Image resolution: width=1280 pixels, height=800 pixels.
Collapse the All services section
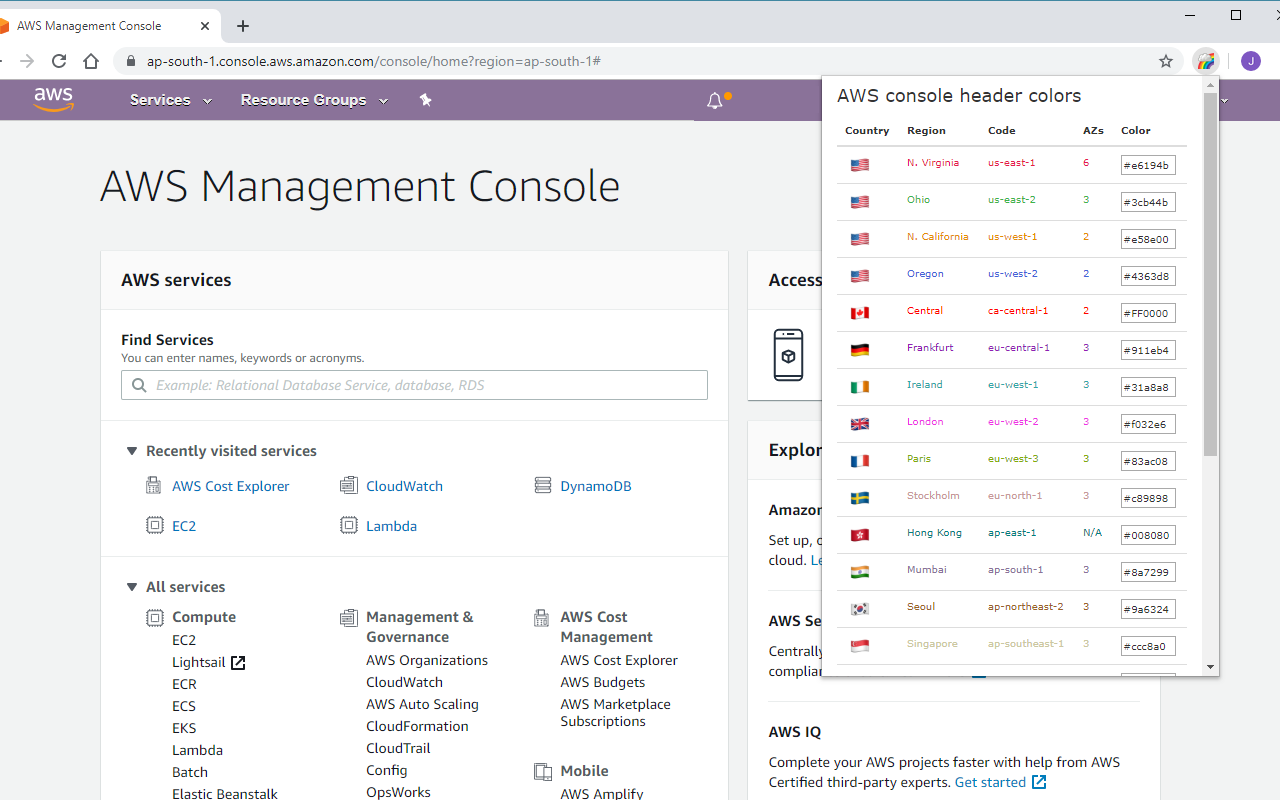click(x=132, y=587)
